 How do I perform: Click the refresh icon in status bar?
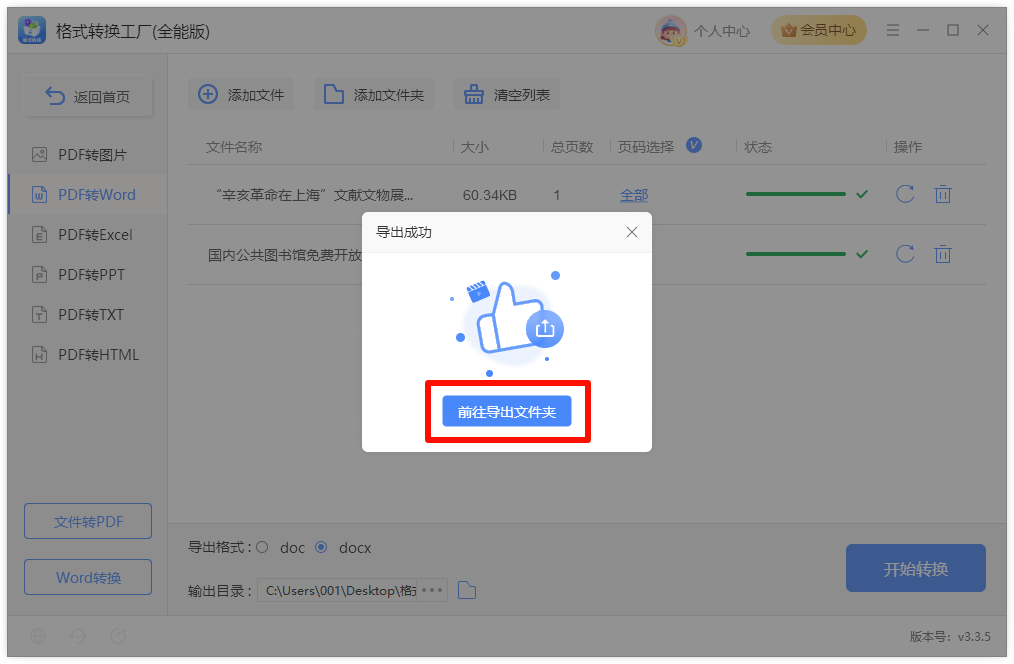118,636
